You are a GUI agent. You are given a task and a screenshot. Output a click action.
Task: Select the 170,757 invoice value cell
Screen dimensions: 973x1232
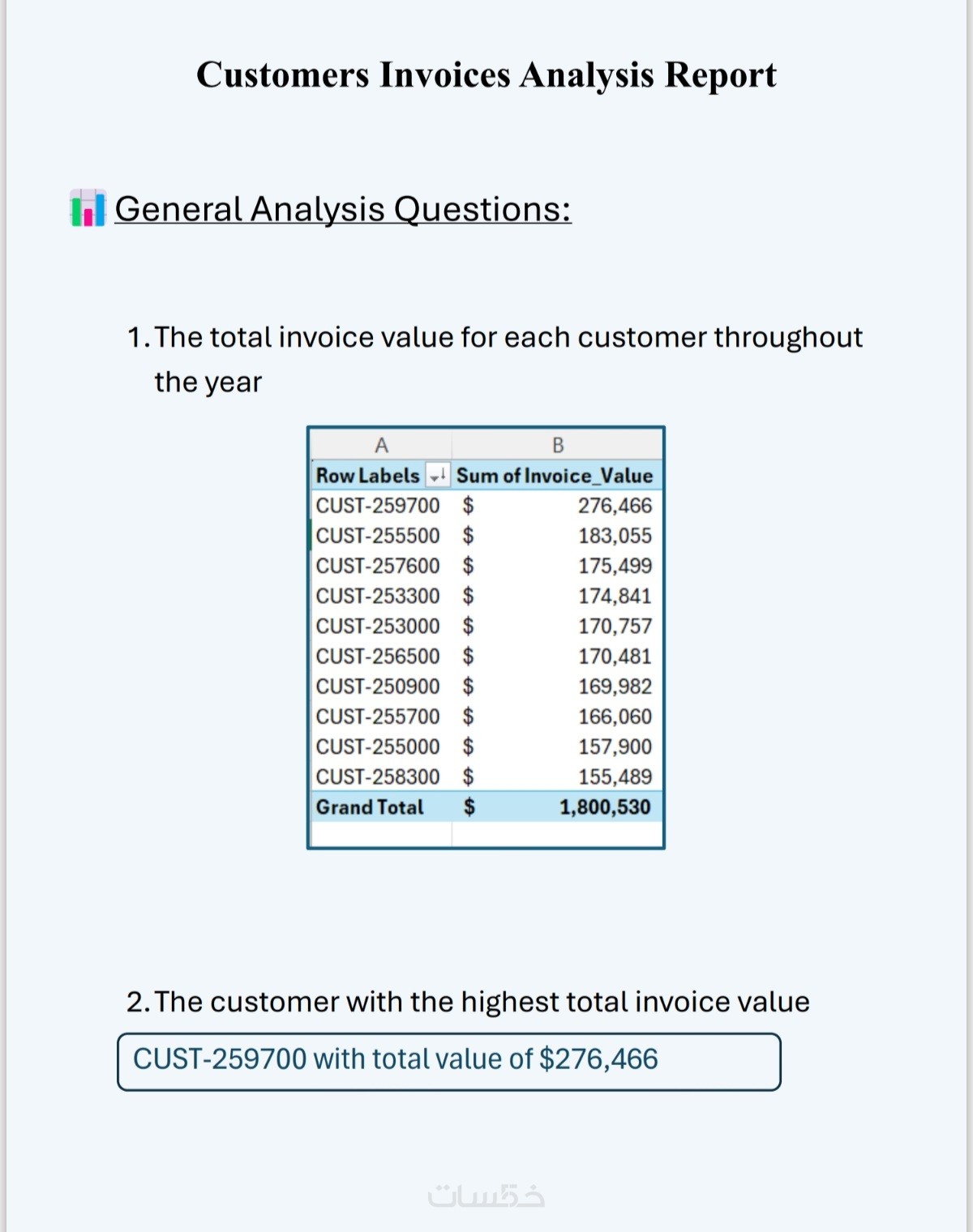point(615,626)
